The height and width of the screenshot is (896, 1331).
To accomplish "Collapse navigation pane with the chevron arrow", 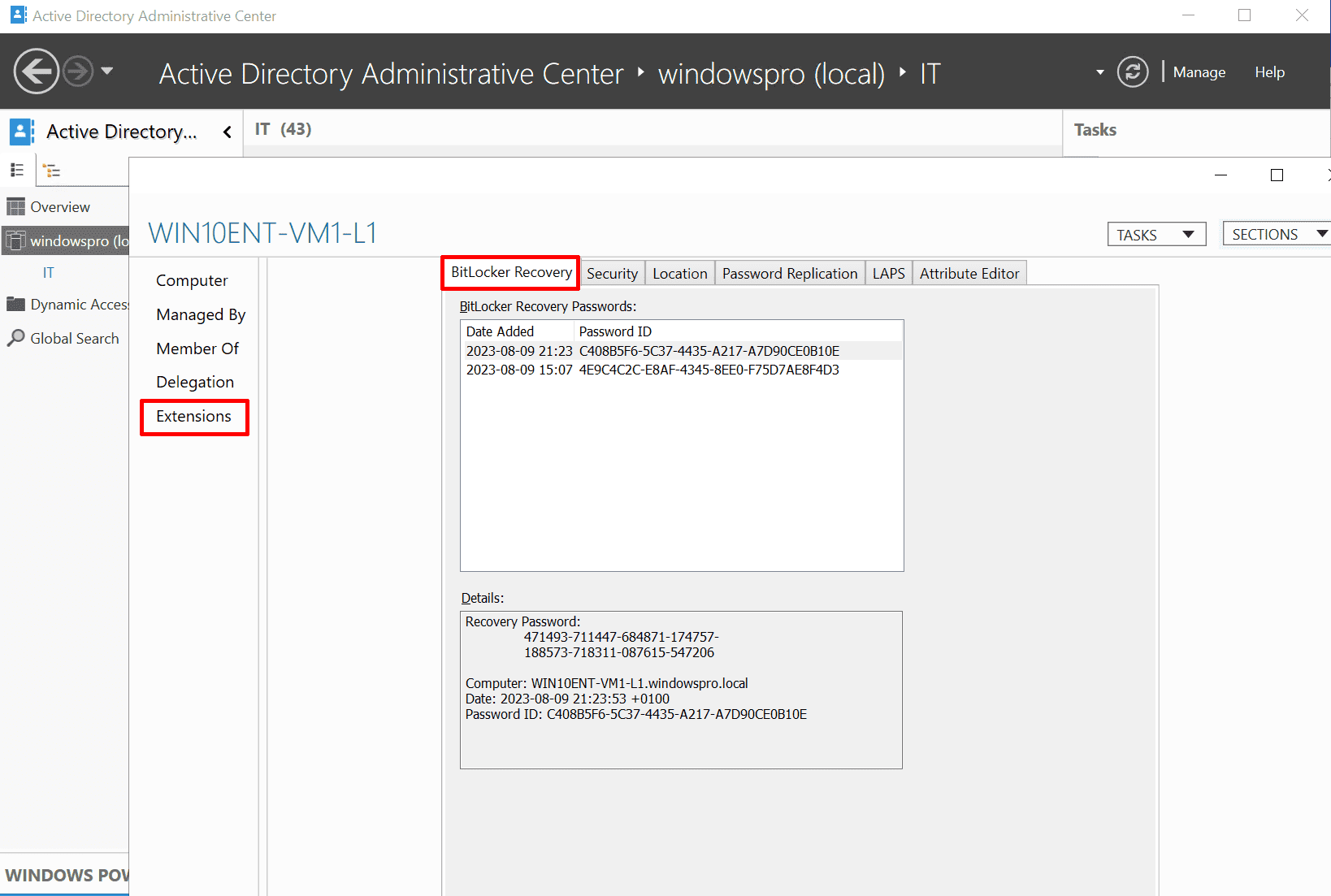I will pyautogui.click(x=227, y=131).
